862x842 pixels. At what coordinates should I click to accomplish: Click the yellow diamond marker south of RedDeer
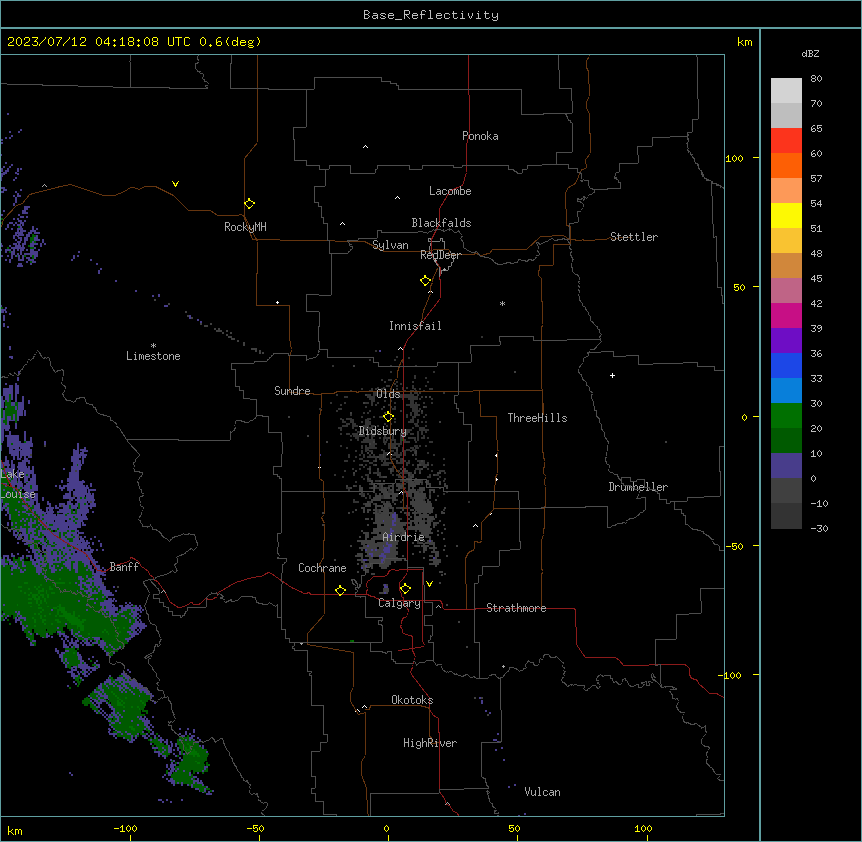(426, 281)
